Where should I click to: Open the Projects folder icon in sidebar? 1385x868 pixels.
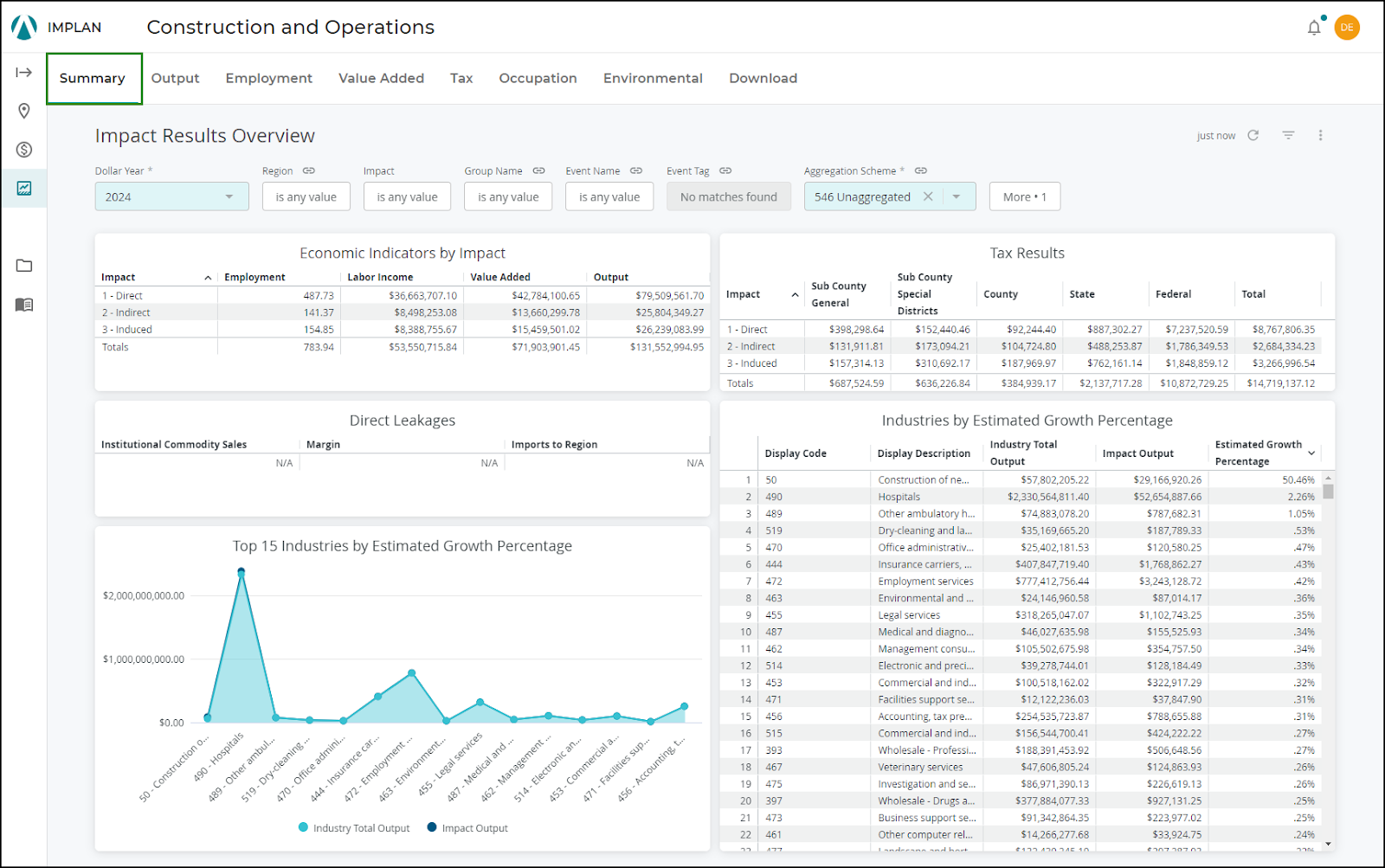pos(23,266)
